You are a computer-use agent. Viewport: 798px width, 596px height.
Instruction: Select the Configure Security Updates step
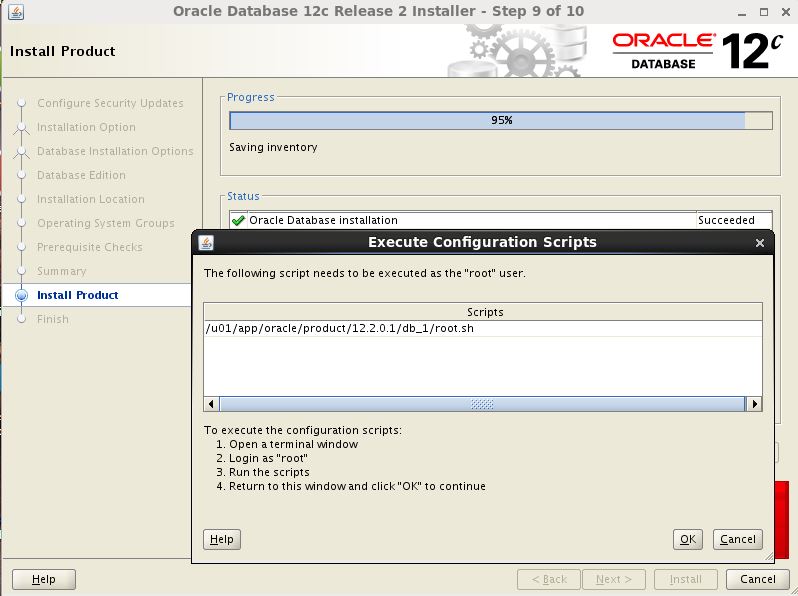tap(110, 103)
